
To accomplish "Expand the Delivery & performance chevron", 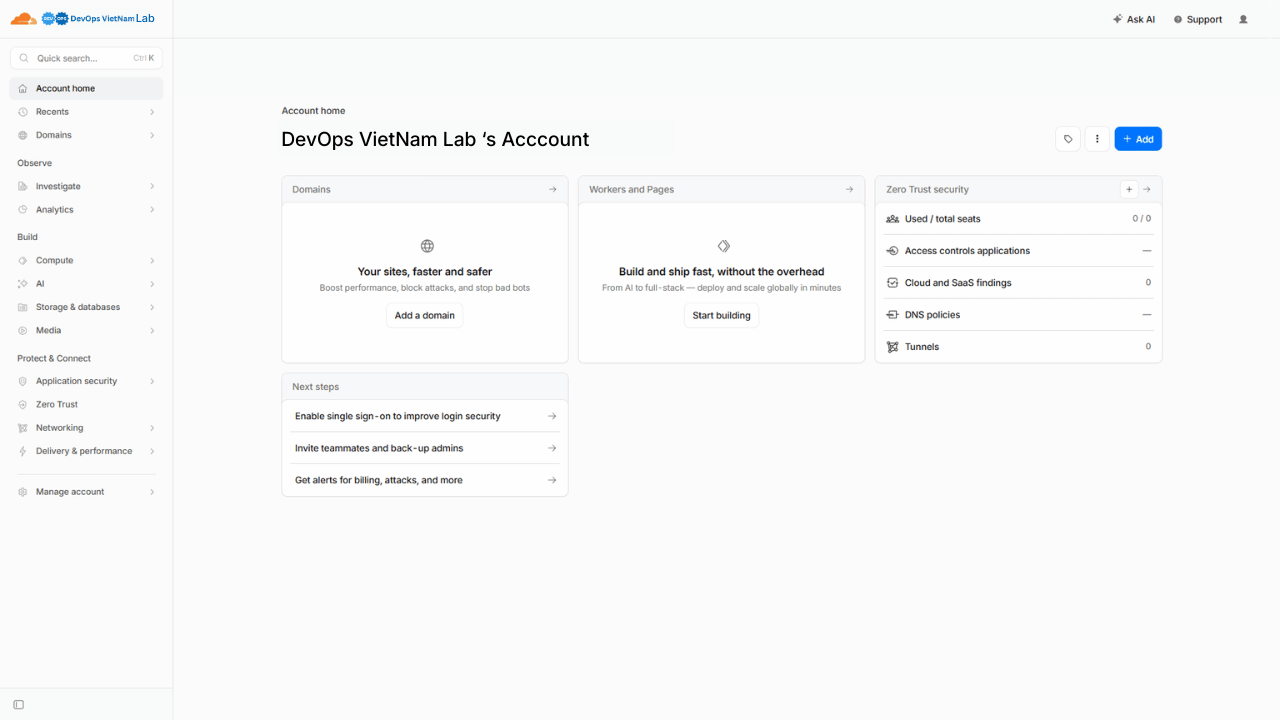I will pyautogui.click(x=152, y=451).
